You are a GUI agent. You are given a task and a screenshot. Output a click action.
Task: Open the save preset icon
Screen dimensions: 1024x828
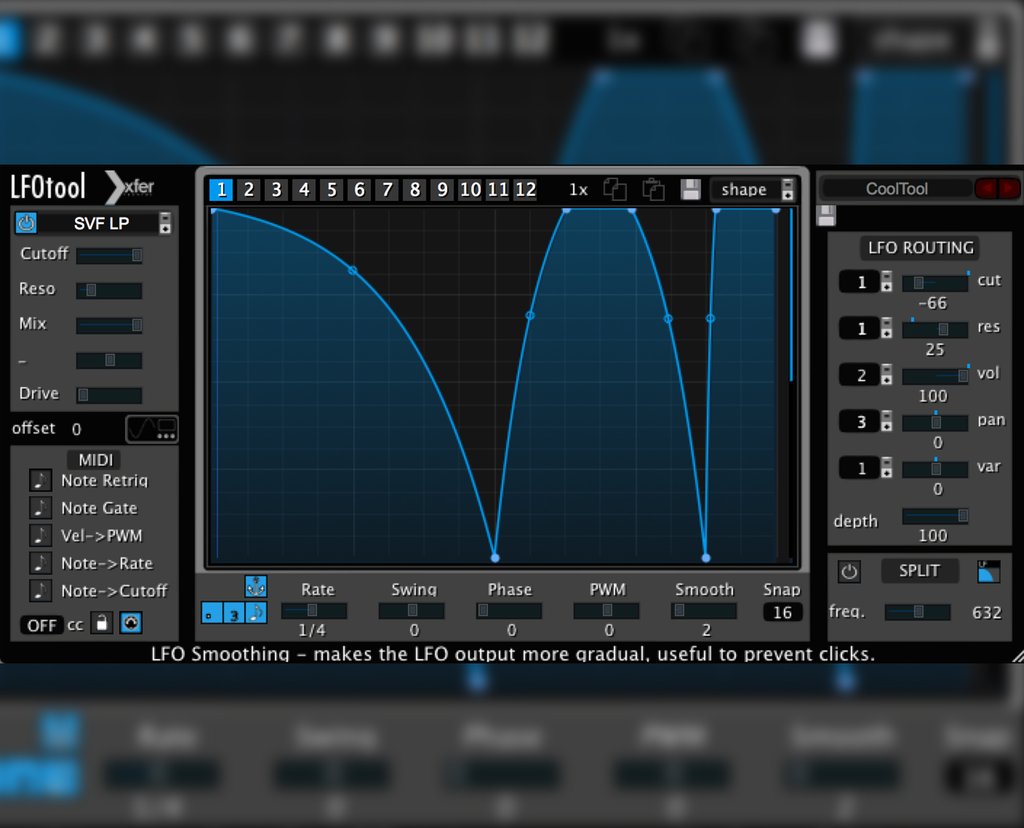[x=690, y=190]
